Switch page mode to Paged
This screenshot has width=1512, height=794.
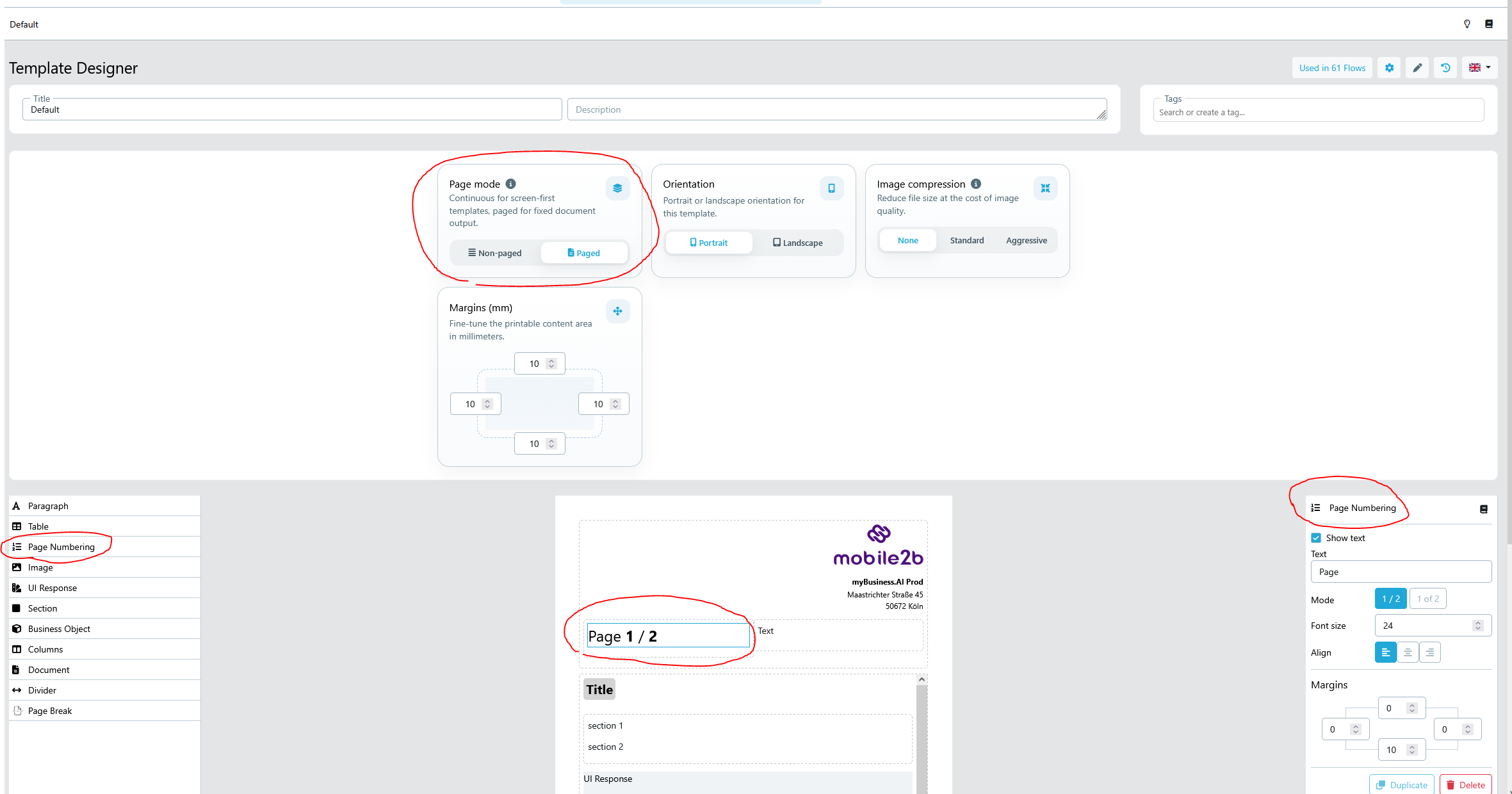(584, 253)
